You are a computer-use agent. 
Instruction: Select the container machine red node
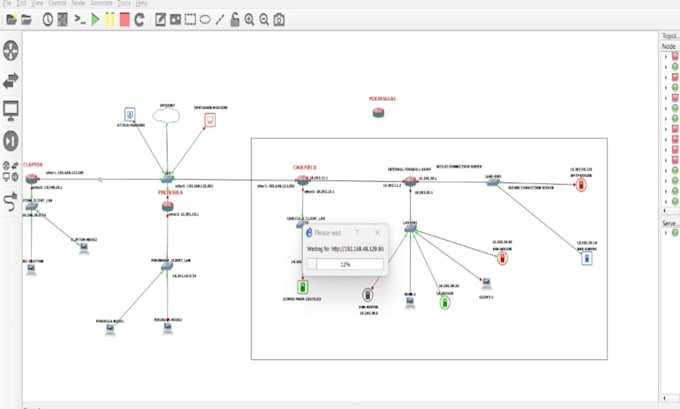pyautogui.click(x=210, y=120)
